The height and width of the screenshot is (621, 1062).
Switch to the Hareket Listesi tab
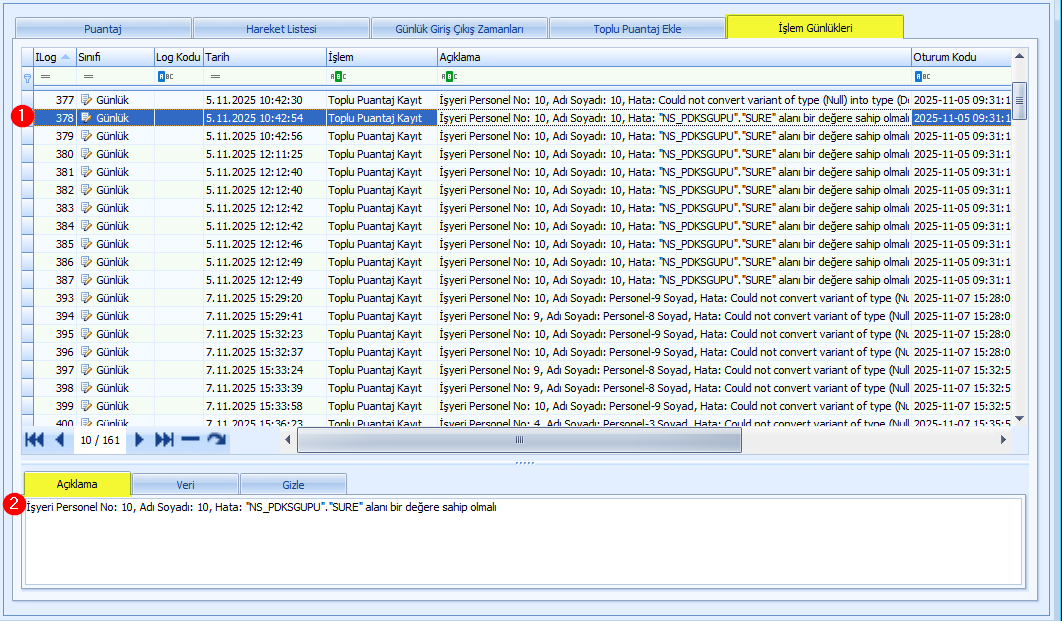[x=279, y=29]
